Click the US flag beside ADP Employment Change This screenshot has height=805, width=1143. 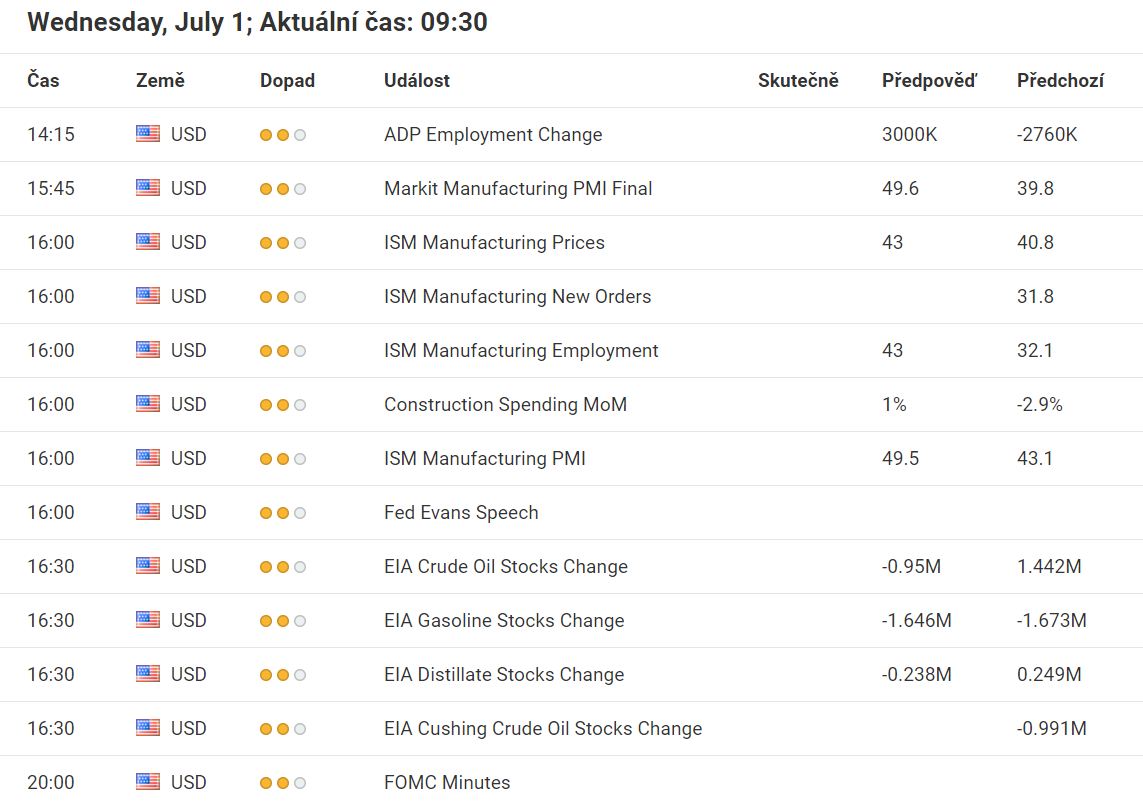coord(148,134)
